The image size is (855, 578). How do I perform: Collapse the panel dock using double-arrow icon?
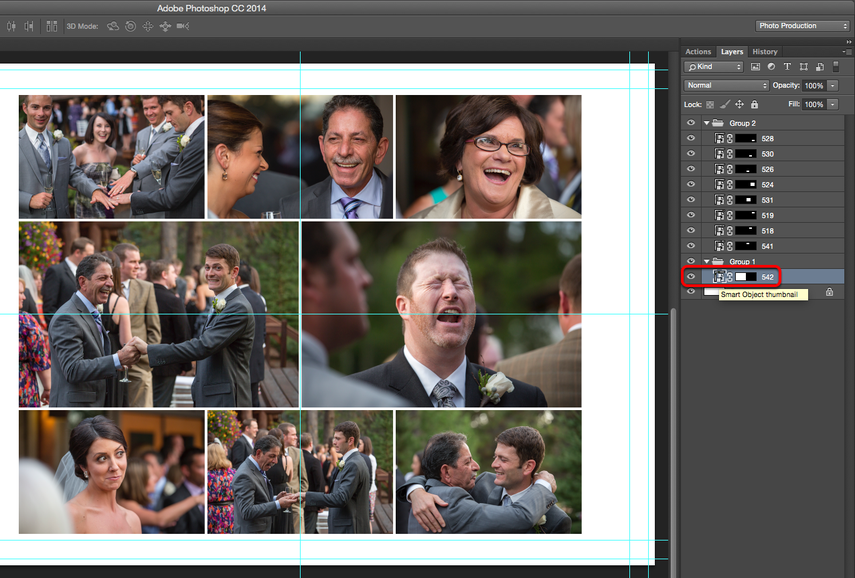point(848,42)
